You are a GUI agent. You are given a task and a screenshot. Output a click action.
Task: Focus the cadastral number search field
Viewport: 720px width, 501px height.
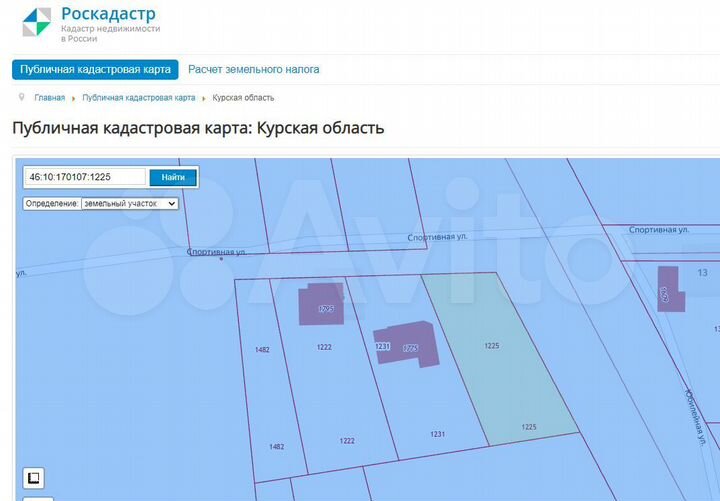click(x=85, y=177)
